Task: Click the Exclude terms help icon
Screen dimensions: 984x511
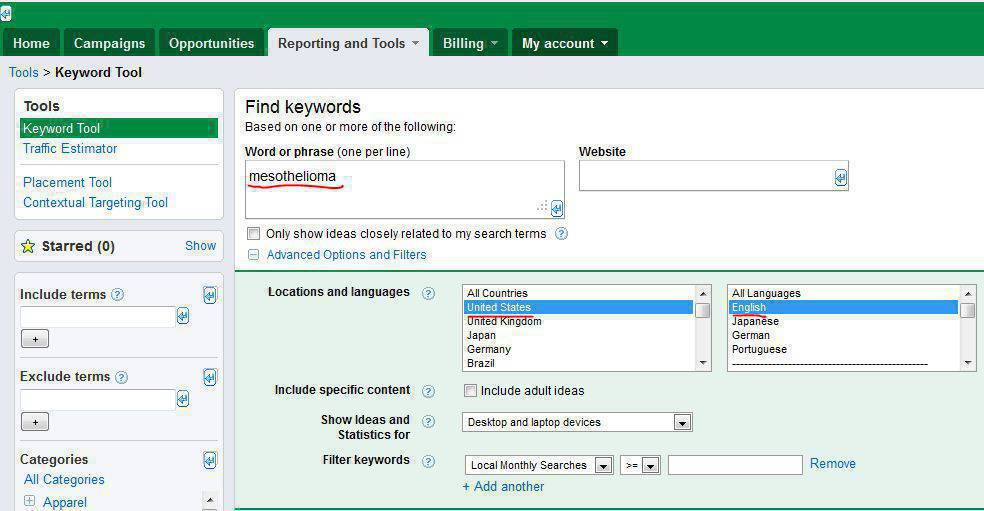Action: pos(122,377)
